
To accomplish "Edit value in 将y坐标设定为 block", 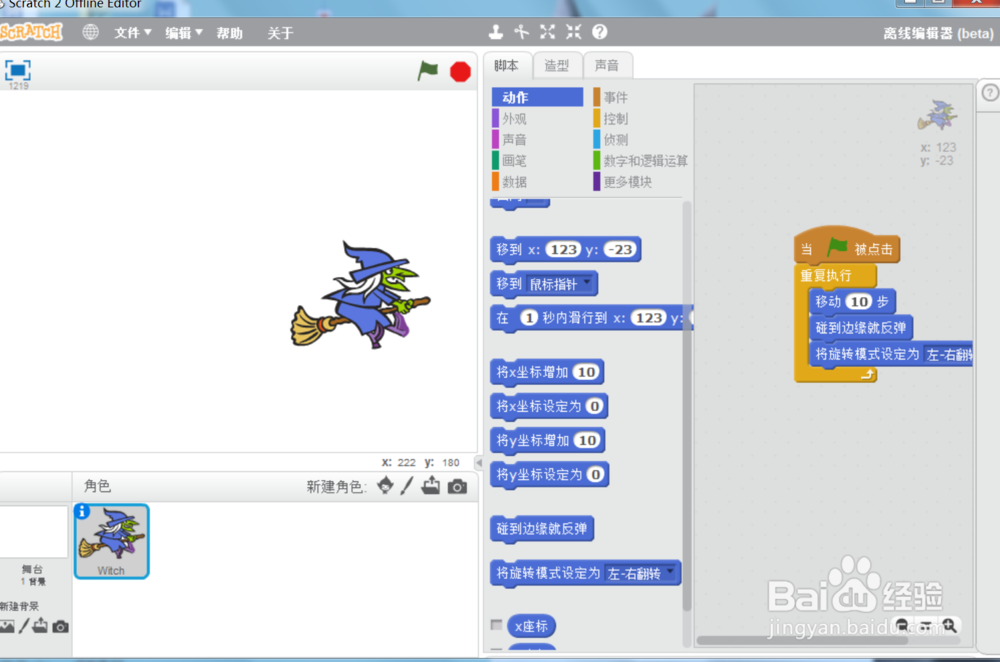I will [596, 474].
